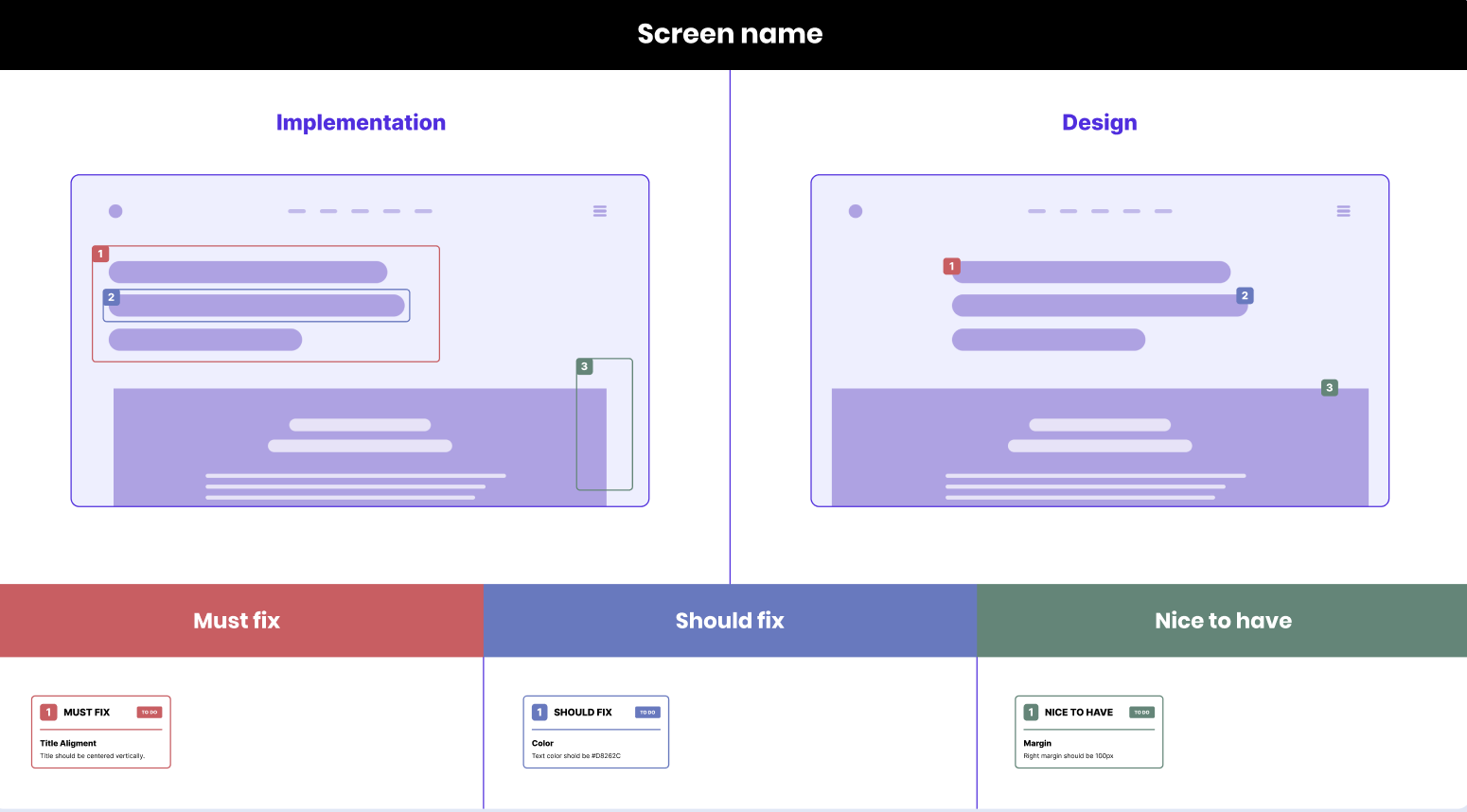
Task: Click 'Title should be centered vertically.' note
Action: click(93, 756)
